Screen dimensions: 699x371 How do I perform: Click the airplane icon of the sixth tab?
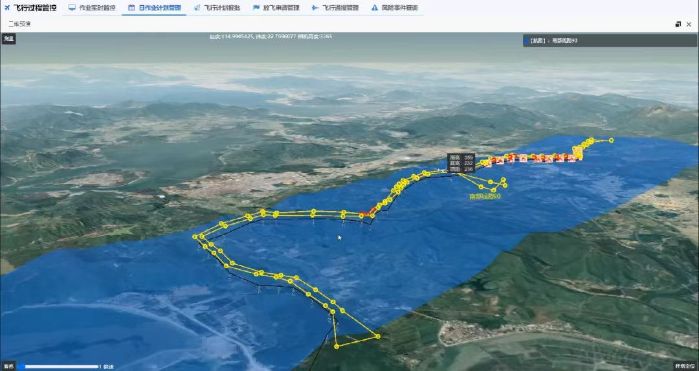(x=315, y=8)
